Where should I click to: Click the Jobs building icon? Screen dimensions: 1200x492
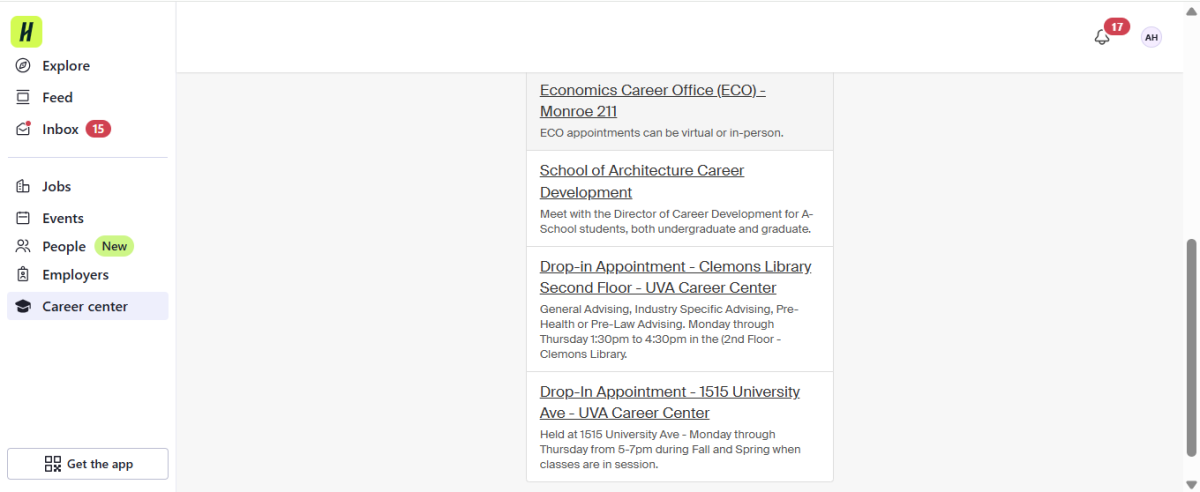pos(23,187)
